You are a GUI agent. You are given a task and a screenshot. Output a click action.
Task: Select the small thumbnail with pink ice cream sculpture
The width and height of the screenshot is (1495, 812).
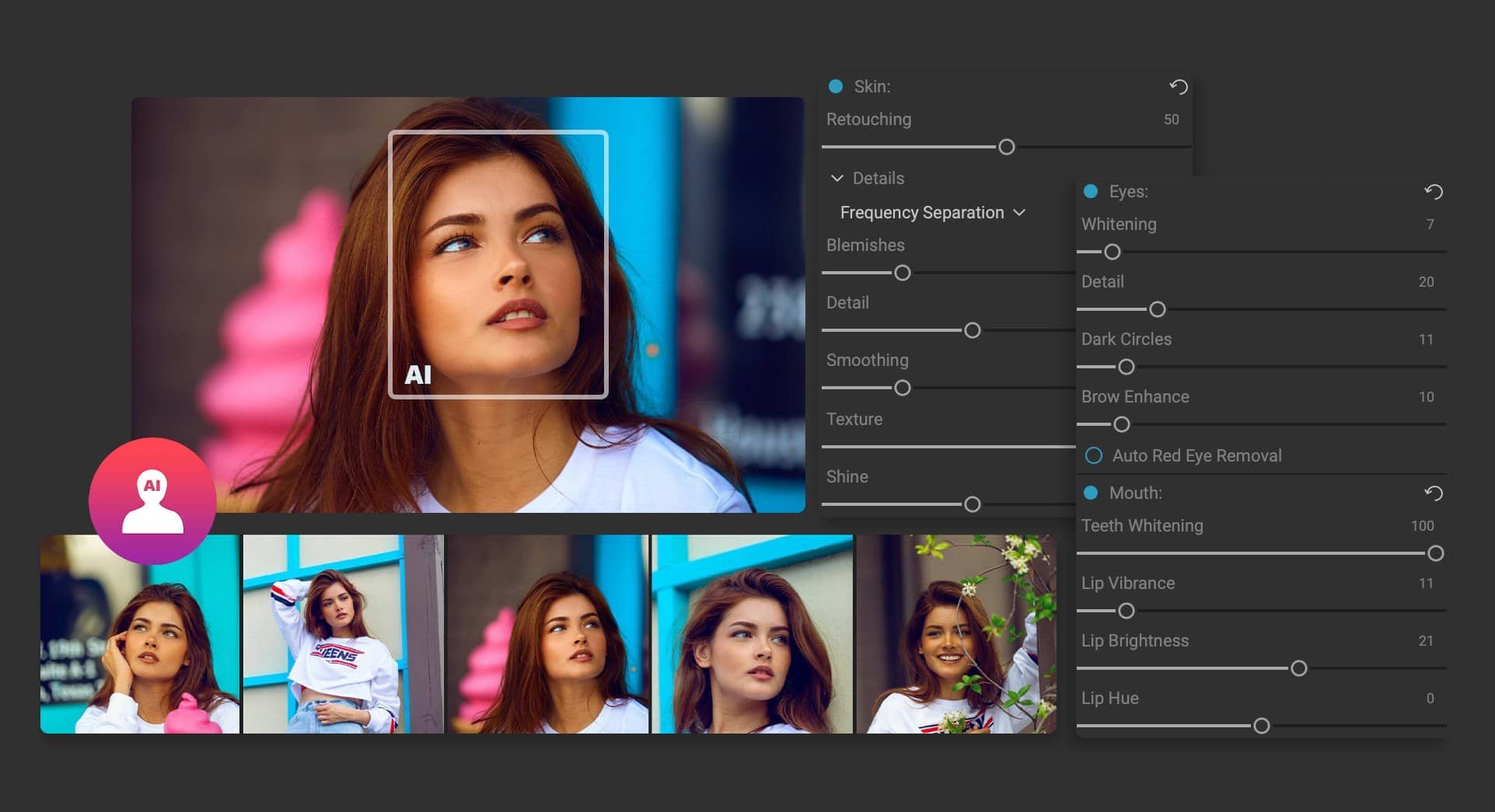[548, 634]
